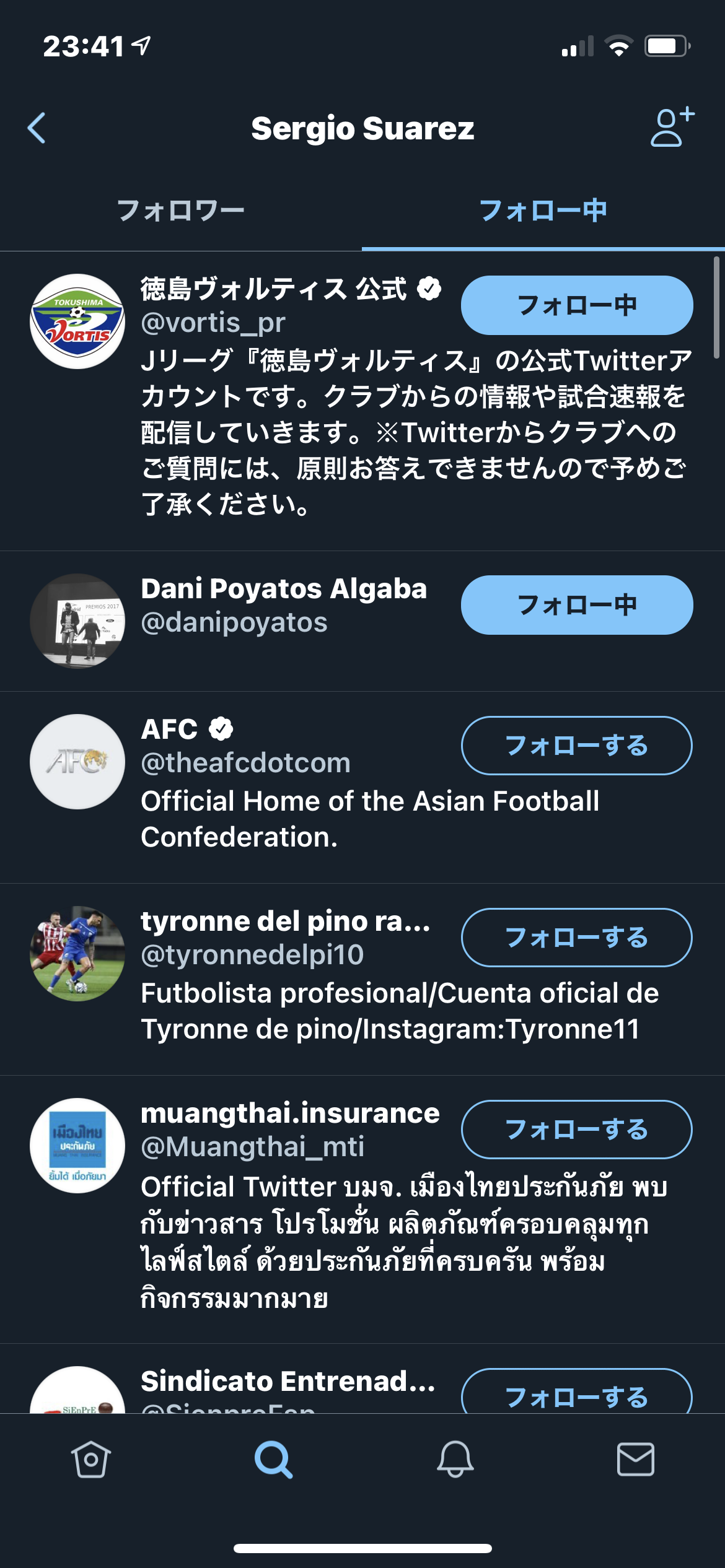Switch to the フォロワー tab

point(180,211)
